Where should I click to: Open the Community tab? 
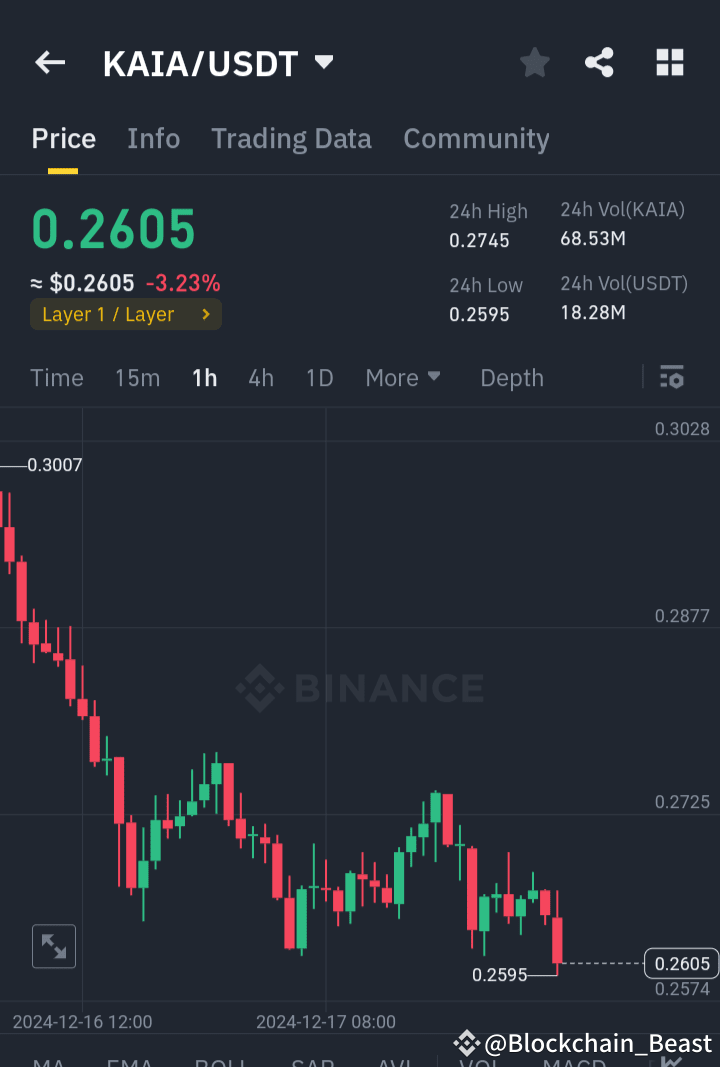[x=476, y=138]
